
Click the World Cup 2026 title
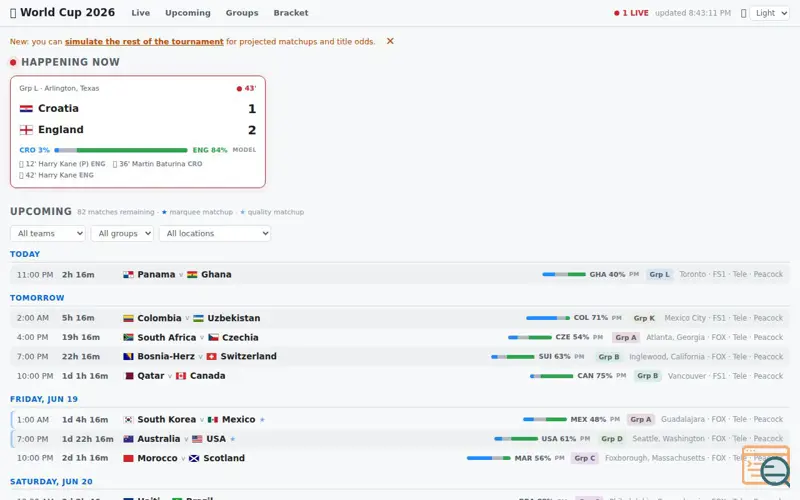coord(67,13)
